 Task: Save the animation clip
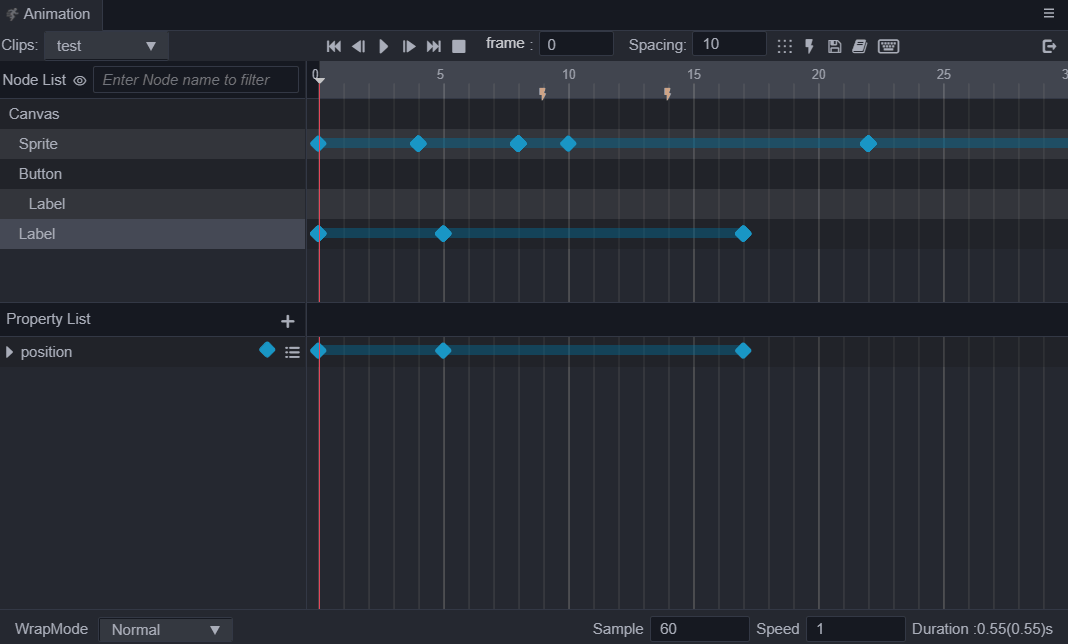(x=834, y=46)
